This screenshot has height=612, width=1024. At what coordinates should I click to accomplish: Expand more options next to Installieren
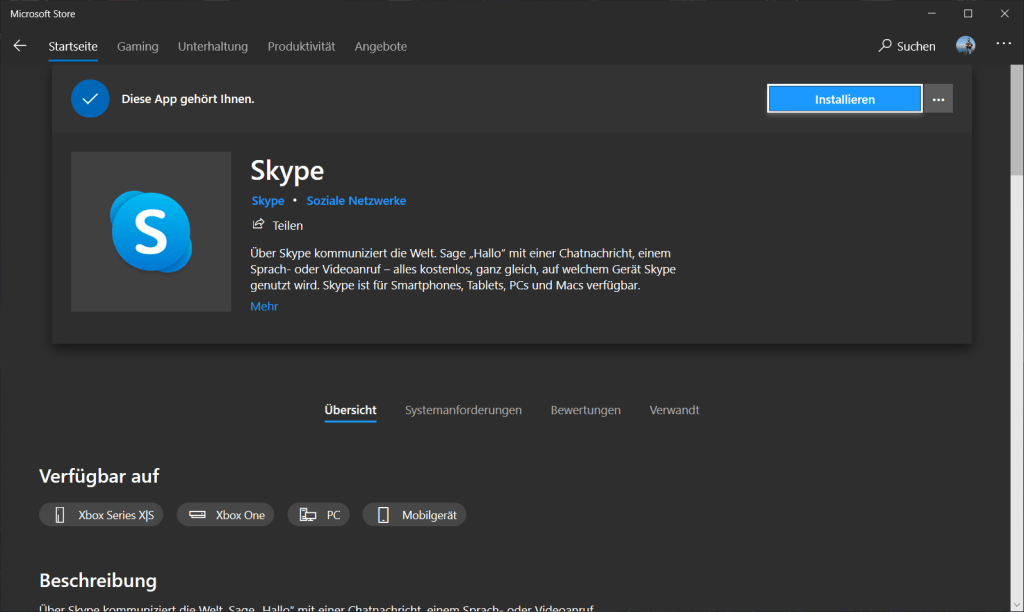pos(938,99)
